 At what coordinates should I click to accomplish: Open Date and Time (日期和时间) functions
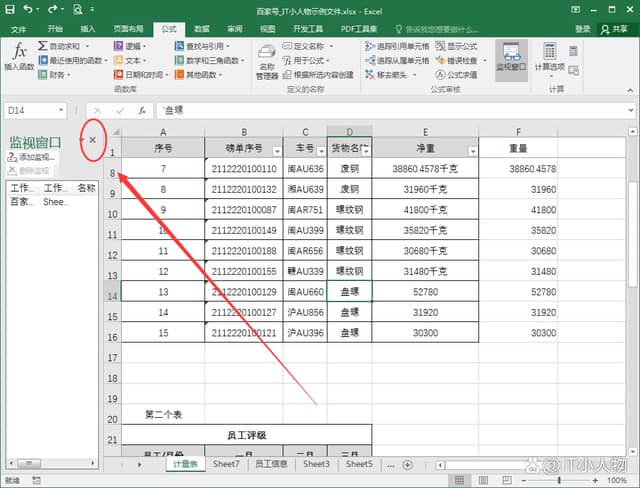pyautogui.click(x=141, y=75)
